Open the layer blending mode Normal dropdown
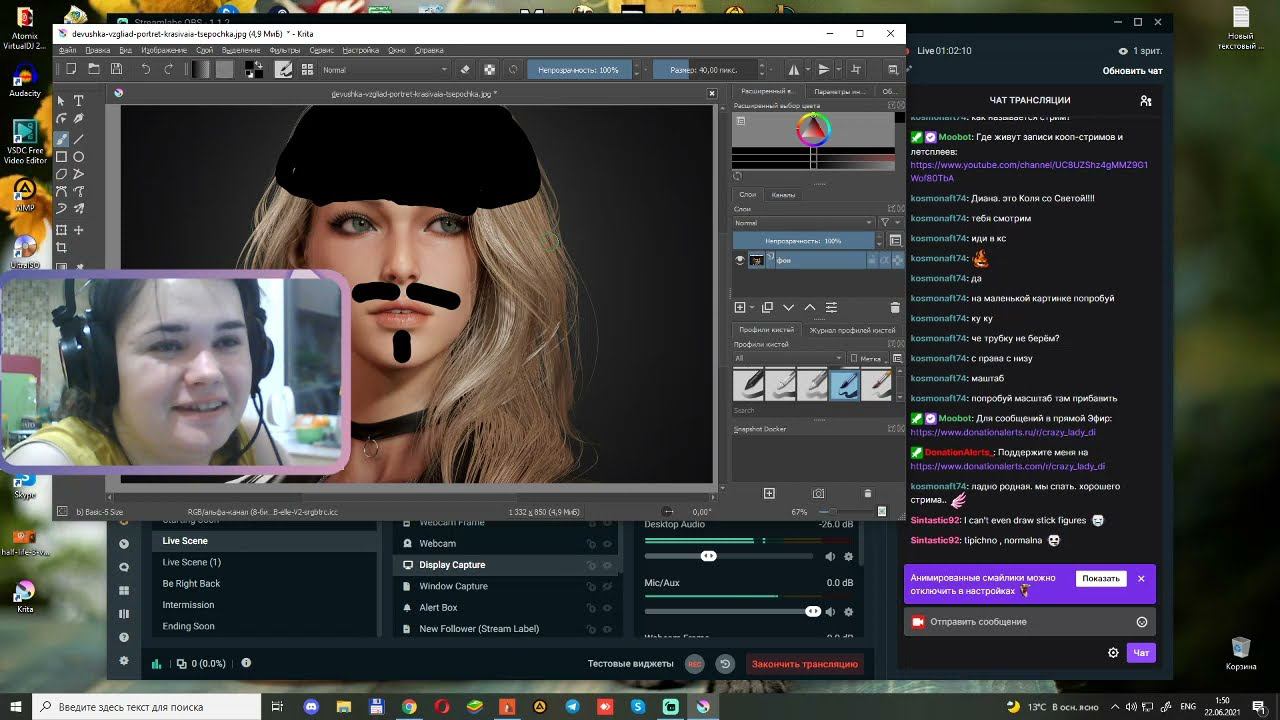Viewport: 1280px width, 720px height. (x=803, y=223)
